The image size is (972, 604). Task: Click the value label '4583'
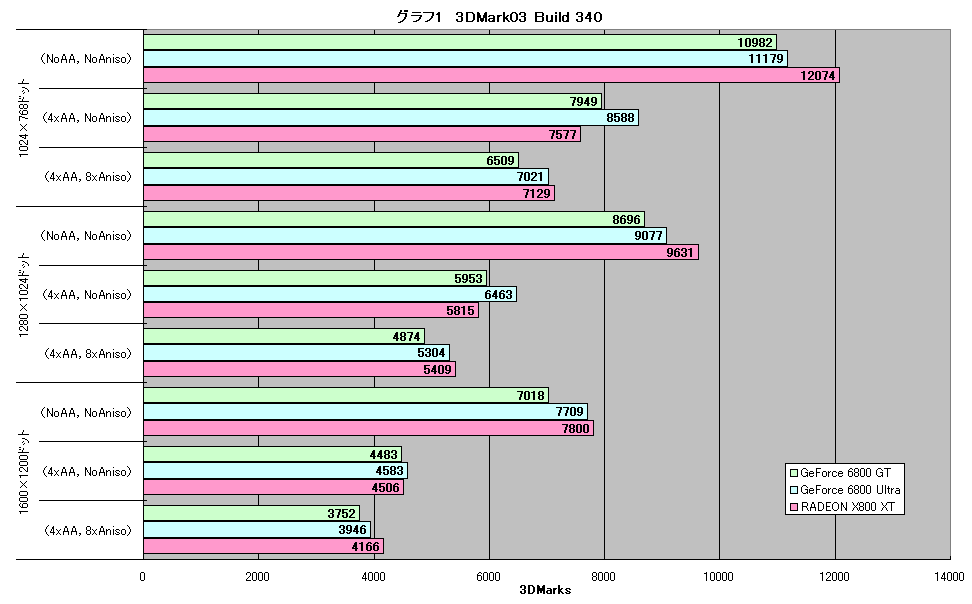tap(389, 470)
